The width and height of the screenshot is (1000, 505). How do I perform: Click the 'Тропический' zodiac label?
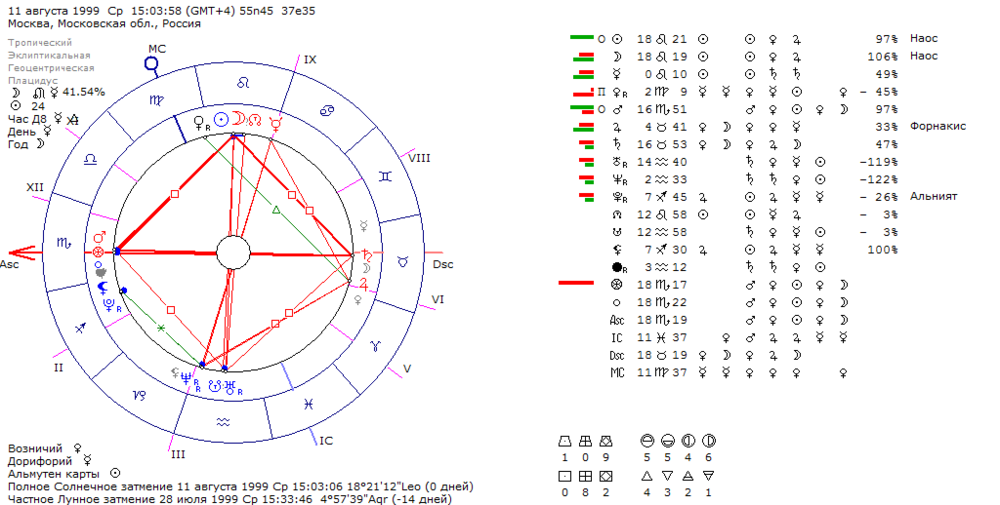click(40, 43)
